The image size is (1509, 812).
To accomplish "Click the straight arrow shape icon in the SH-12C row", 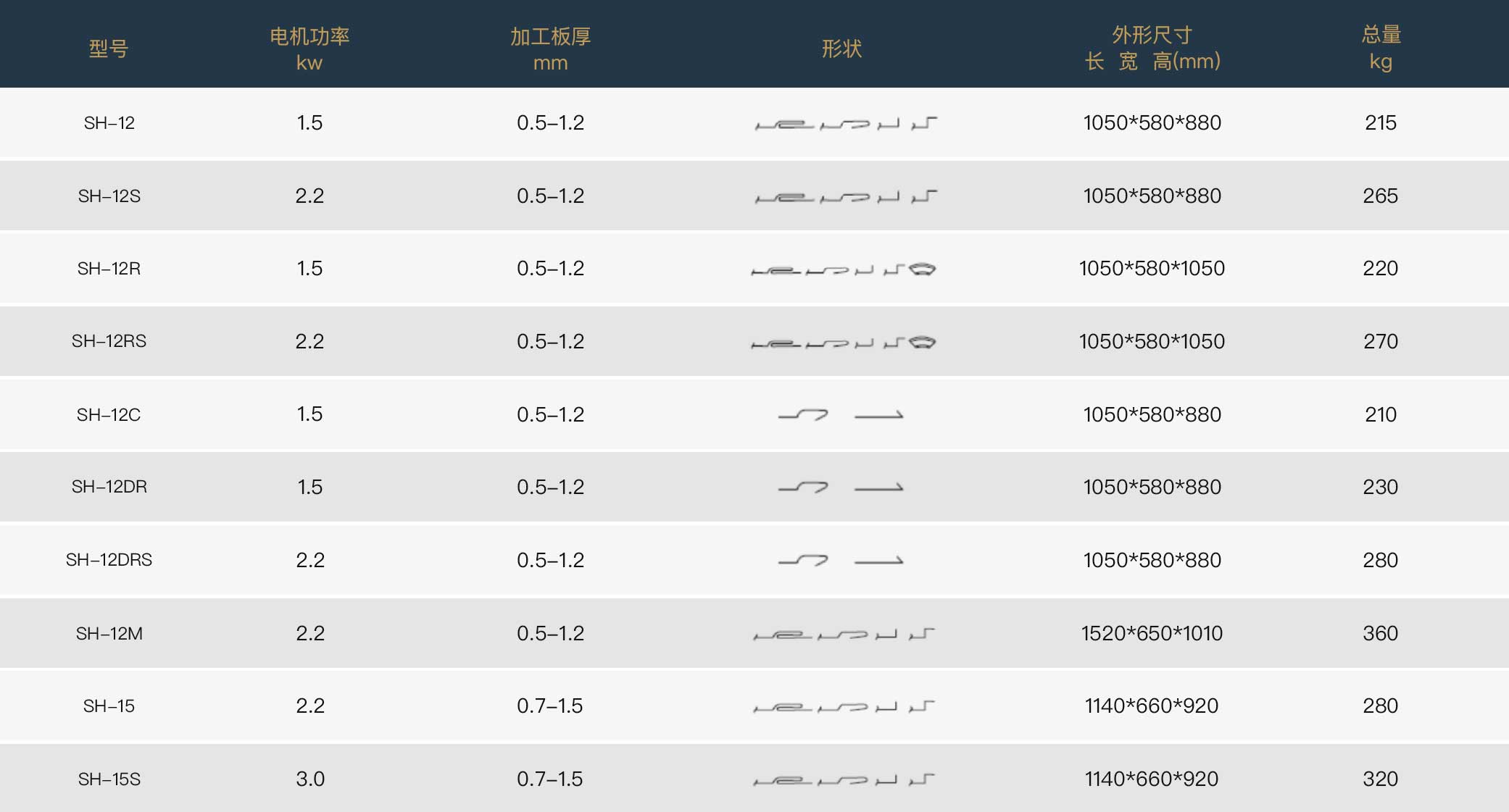I will point(879,416).
